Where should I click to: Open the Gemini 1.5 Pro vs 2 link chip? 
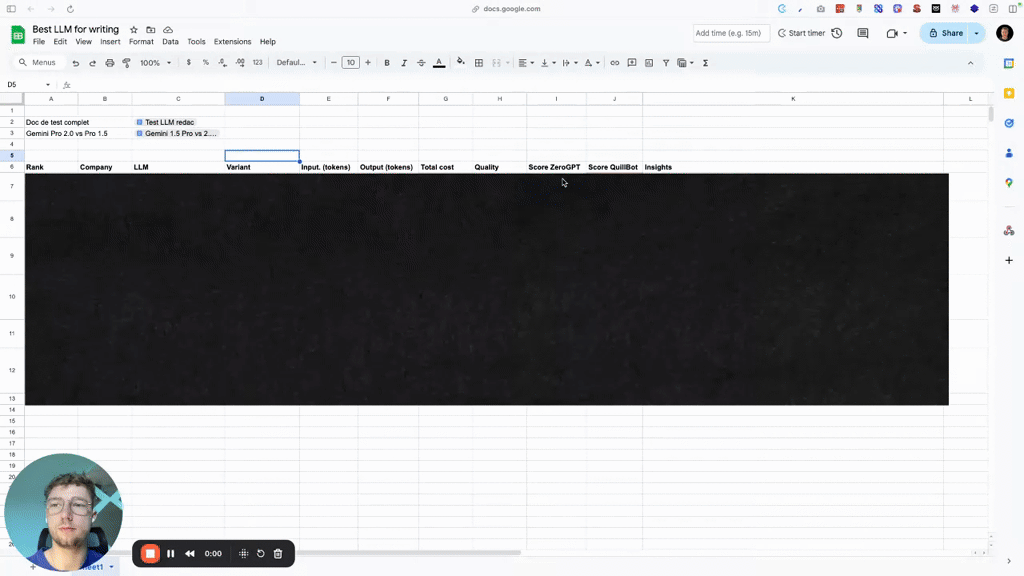(x=176, y=133)
